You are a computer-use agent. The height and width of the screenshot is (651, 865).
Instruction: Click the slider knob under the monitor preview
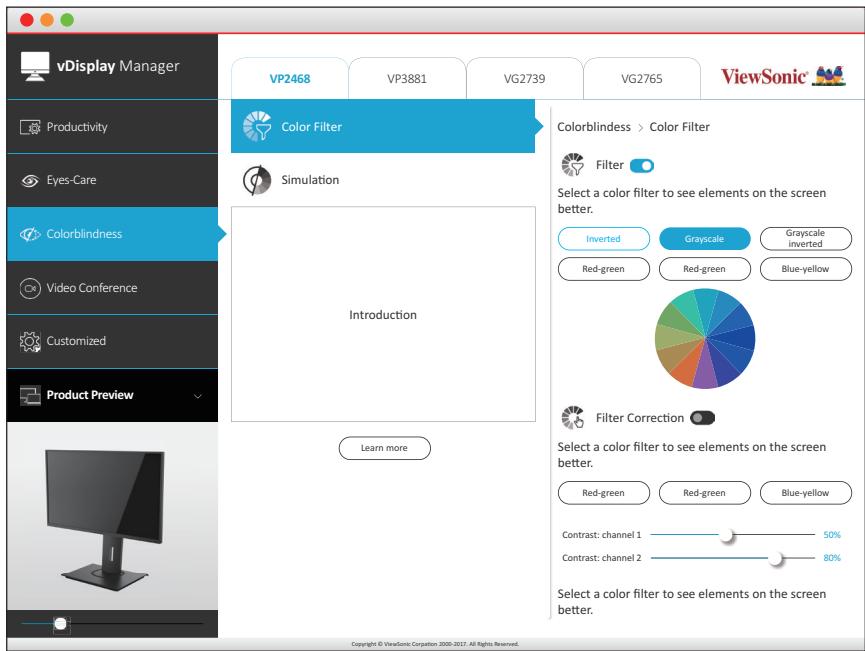[x=60, y=624]
